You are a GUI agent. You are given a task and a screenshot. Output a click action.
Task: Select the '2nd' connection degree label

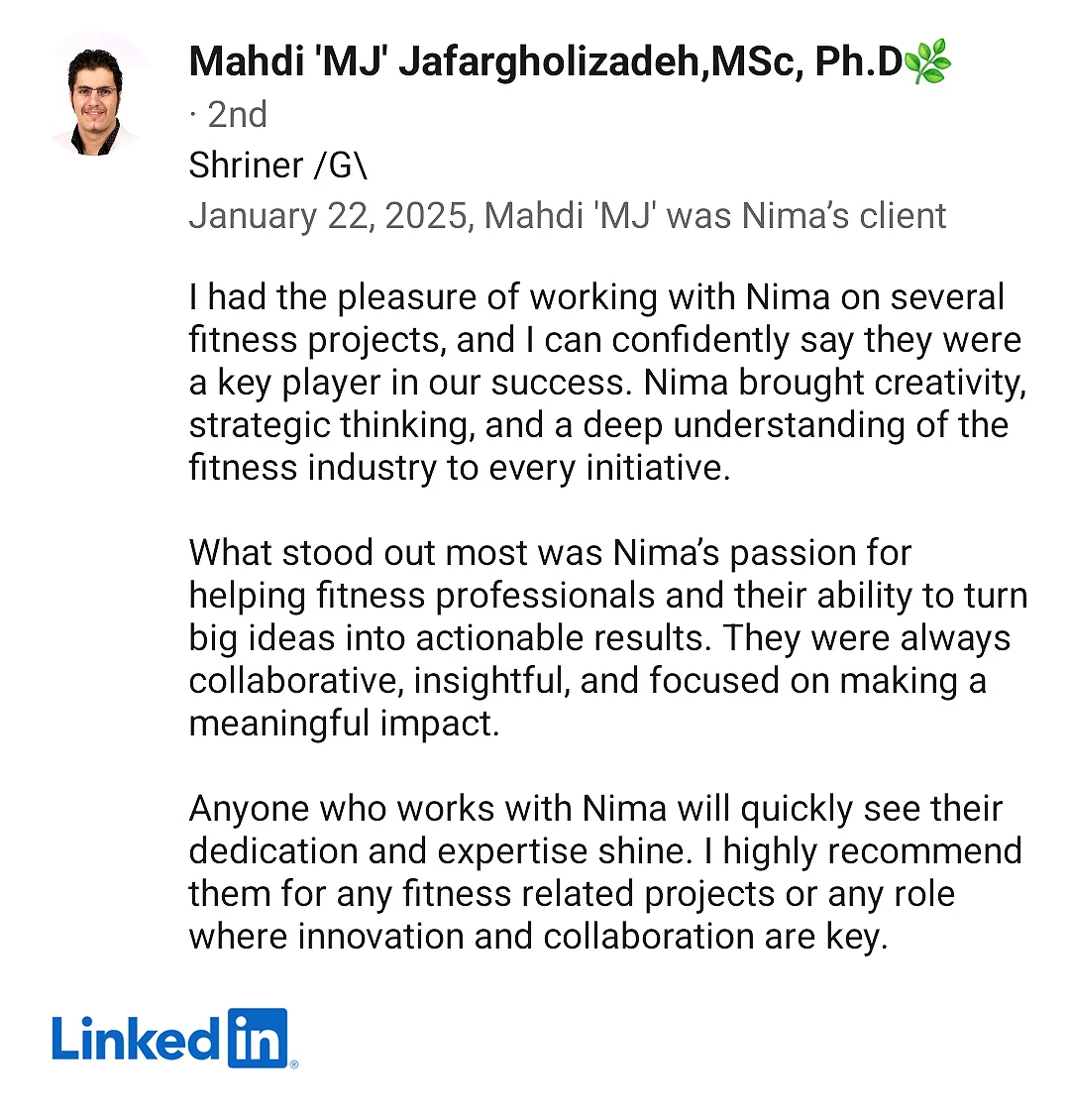237,115
